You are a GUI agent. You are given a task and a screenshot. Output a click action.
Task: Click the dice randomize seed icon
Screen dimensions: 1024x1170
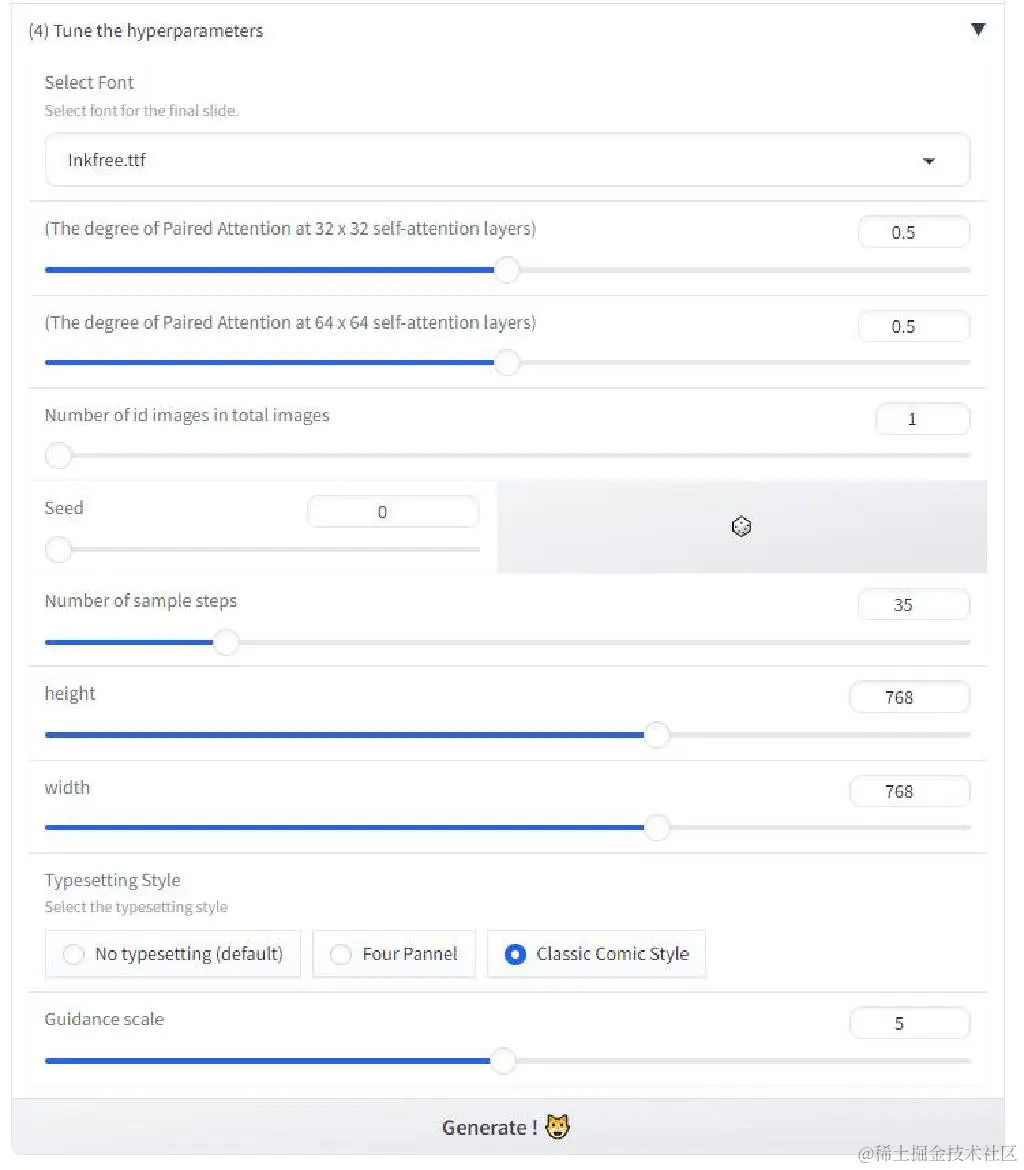[x=741, y=527]
